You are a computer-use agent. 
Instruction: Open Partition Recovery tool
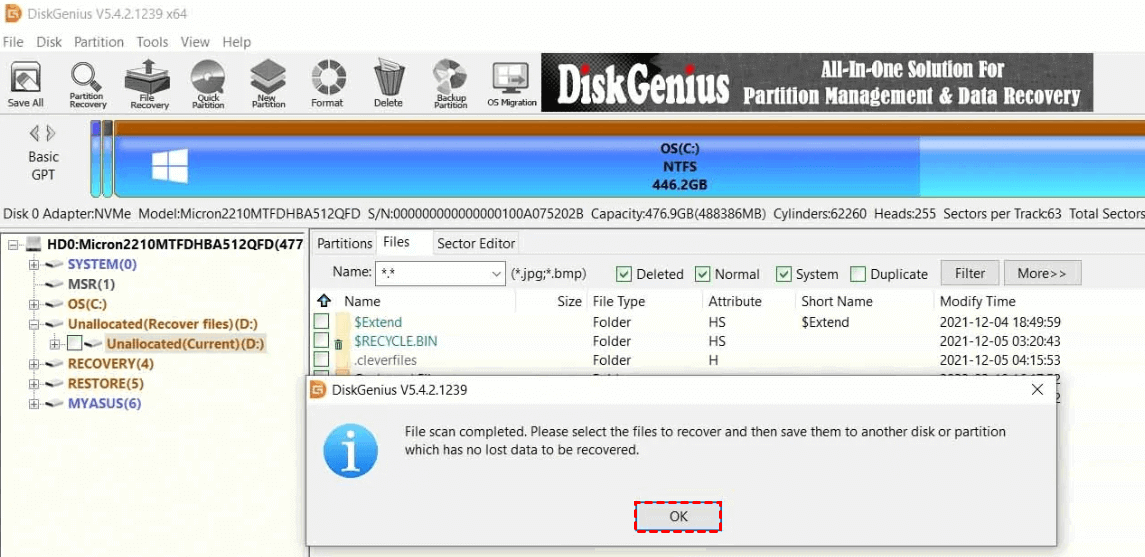[88, 85]
